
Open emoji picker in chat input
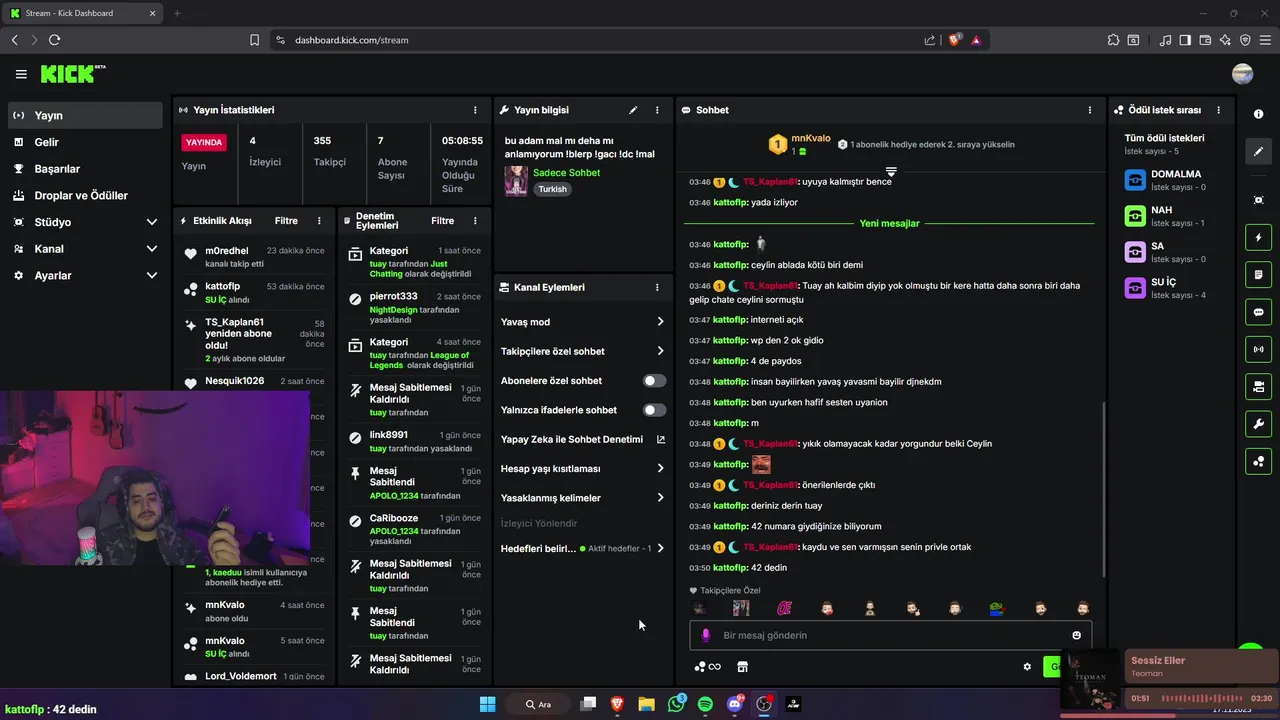[x=1076, y=635]
